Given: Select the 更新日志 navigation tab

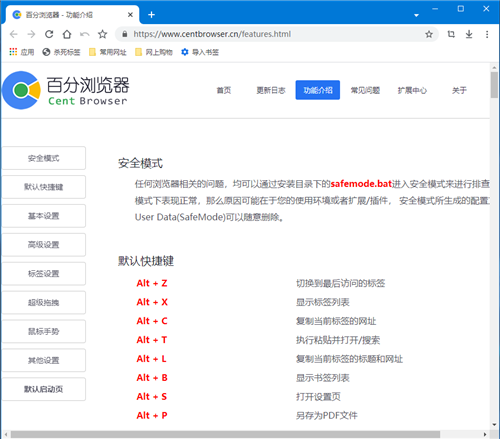Looking at the screenshot, I should (271, 90).
